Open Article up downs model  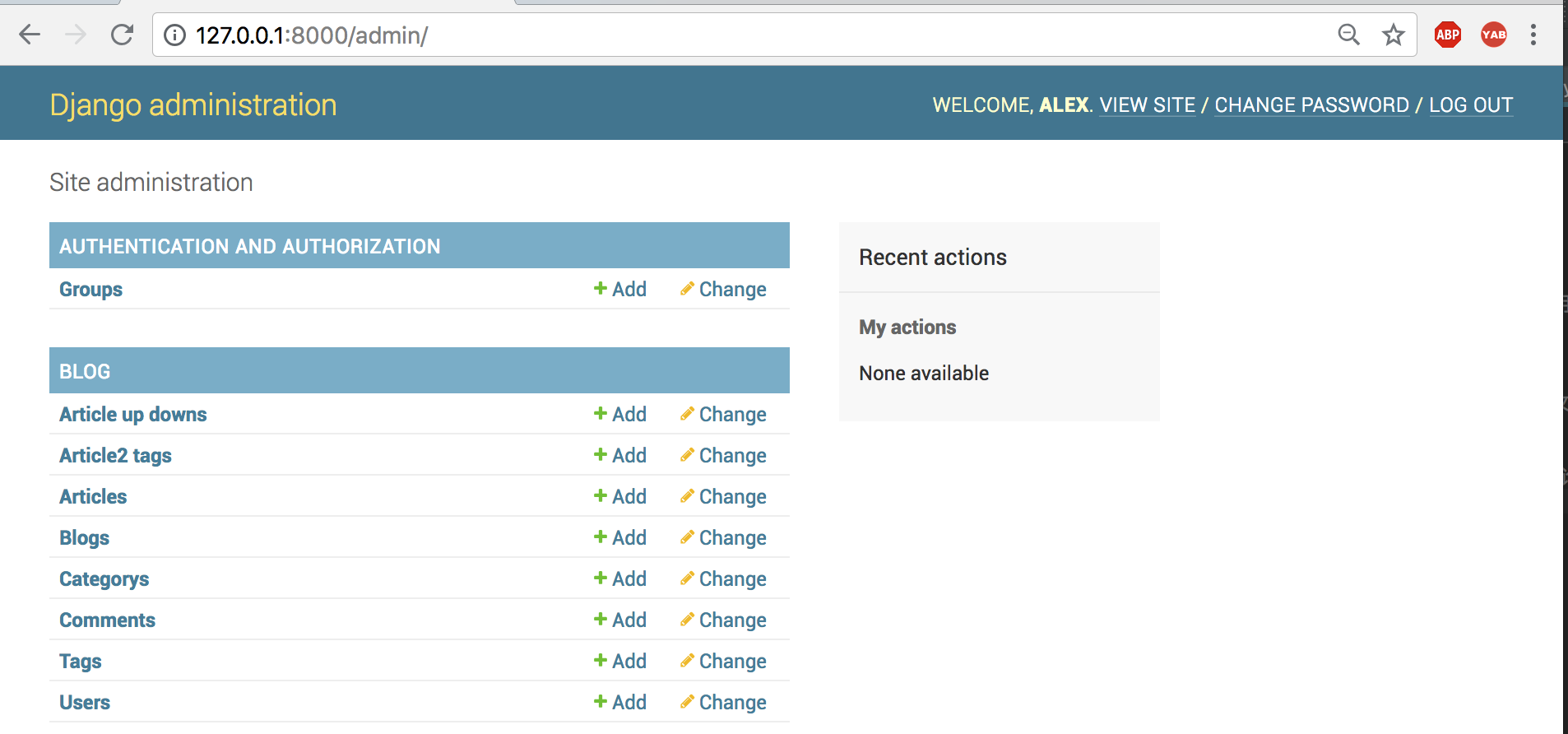(133, 415)
